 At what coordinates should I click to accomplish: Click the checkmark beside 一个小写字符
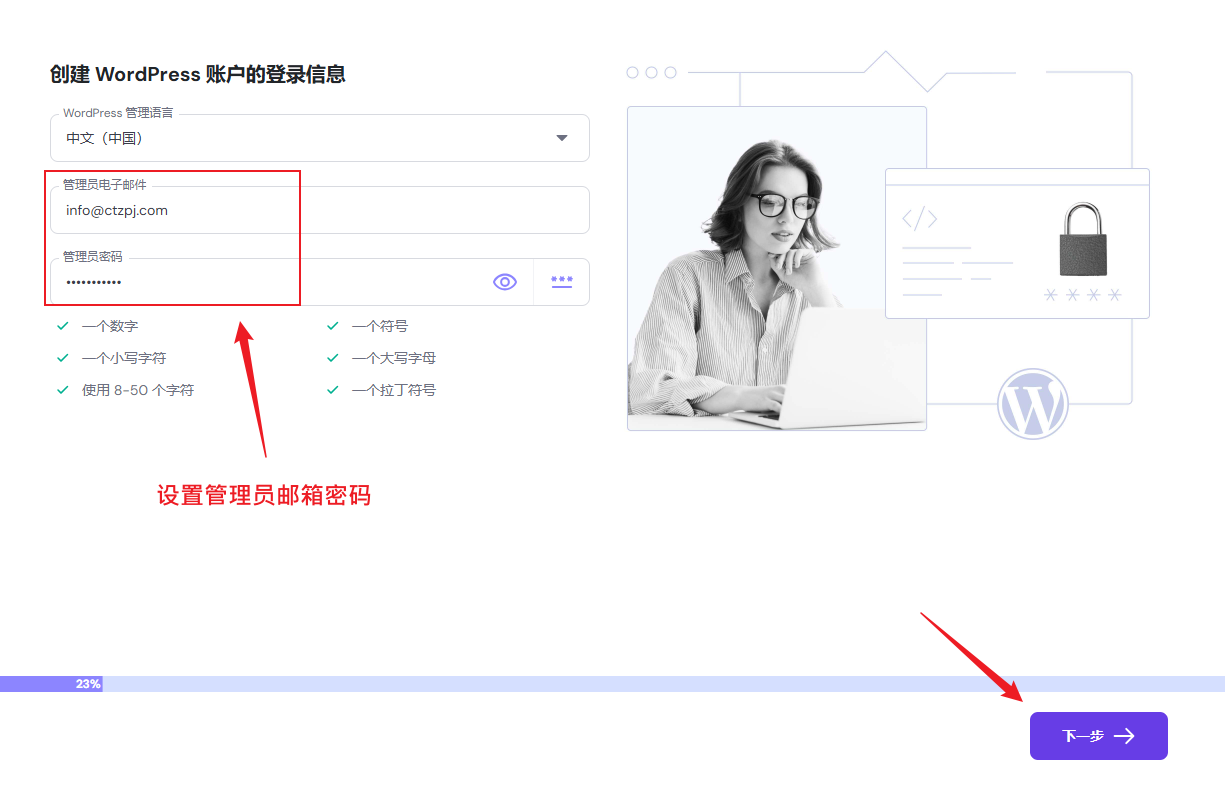[x=63, y=358]
